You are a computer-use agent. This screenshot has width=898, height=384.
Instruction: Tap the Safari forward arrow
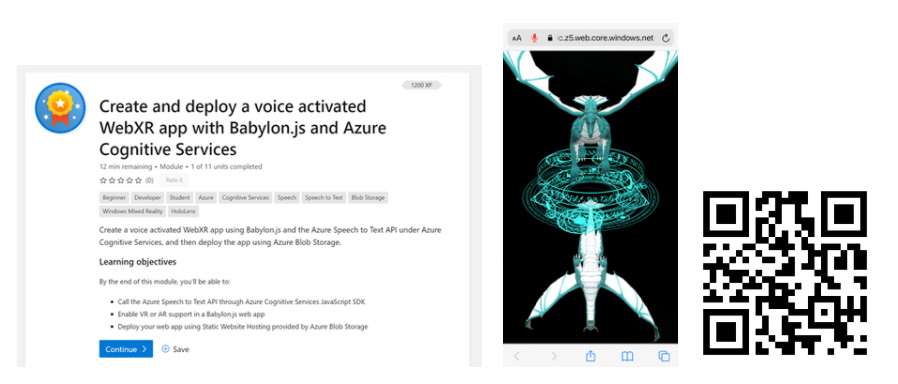[x=554, y=356]
